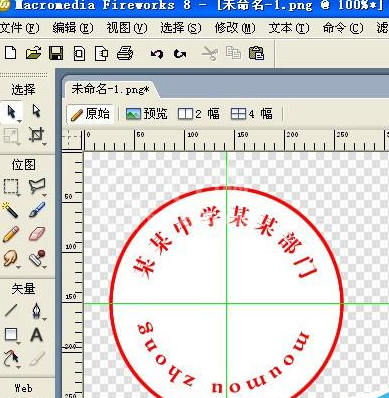Click the 某某中学某某部门 curved text
389x398 pixels.
(224, 242)
